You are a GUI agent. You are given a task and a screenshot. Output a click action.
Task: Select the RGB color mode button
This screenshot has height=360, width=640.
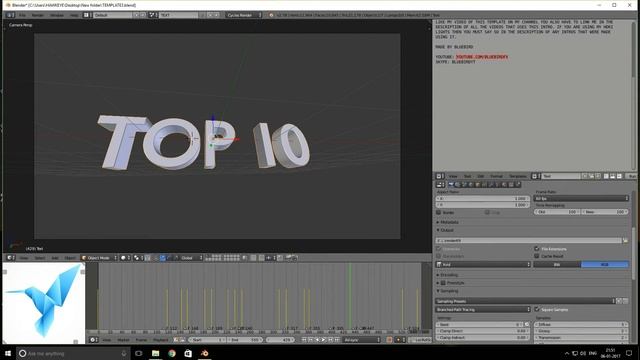click(605, 264)
